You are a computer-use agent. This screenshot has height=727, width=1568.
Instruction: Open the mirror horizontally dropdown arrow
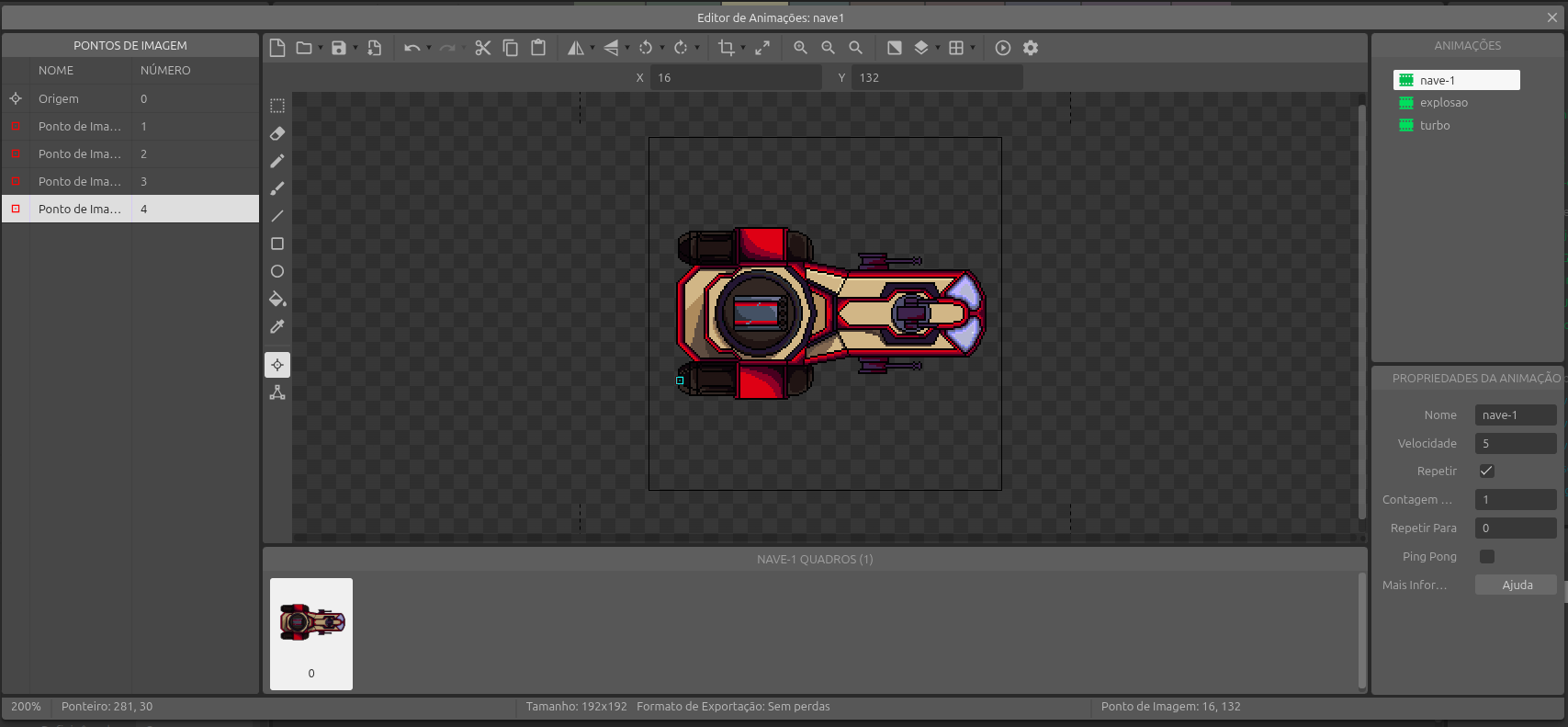coord(592,48)
